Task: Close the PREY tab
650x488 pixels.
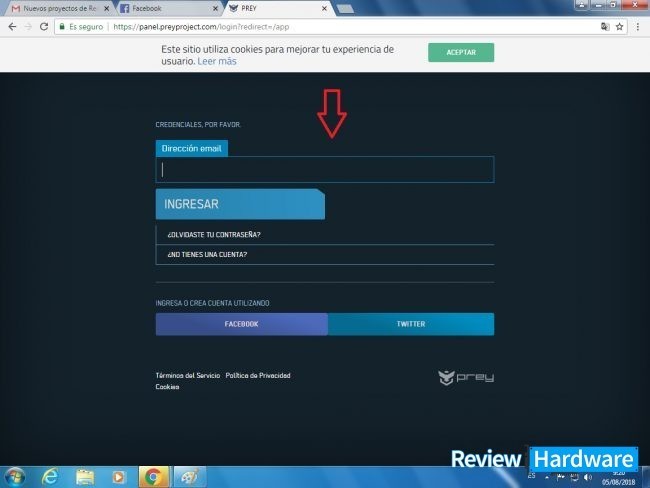Action: point(325,8)
